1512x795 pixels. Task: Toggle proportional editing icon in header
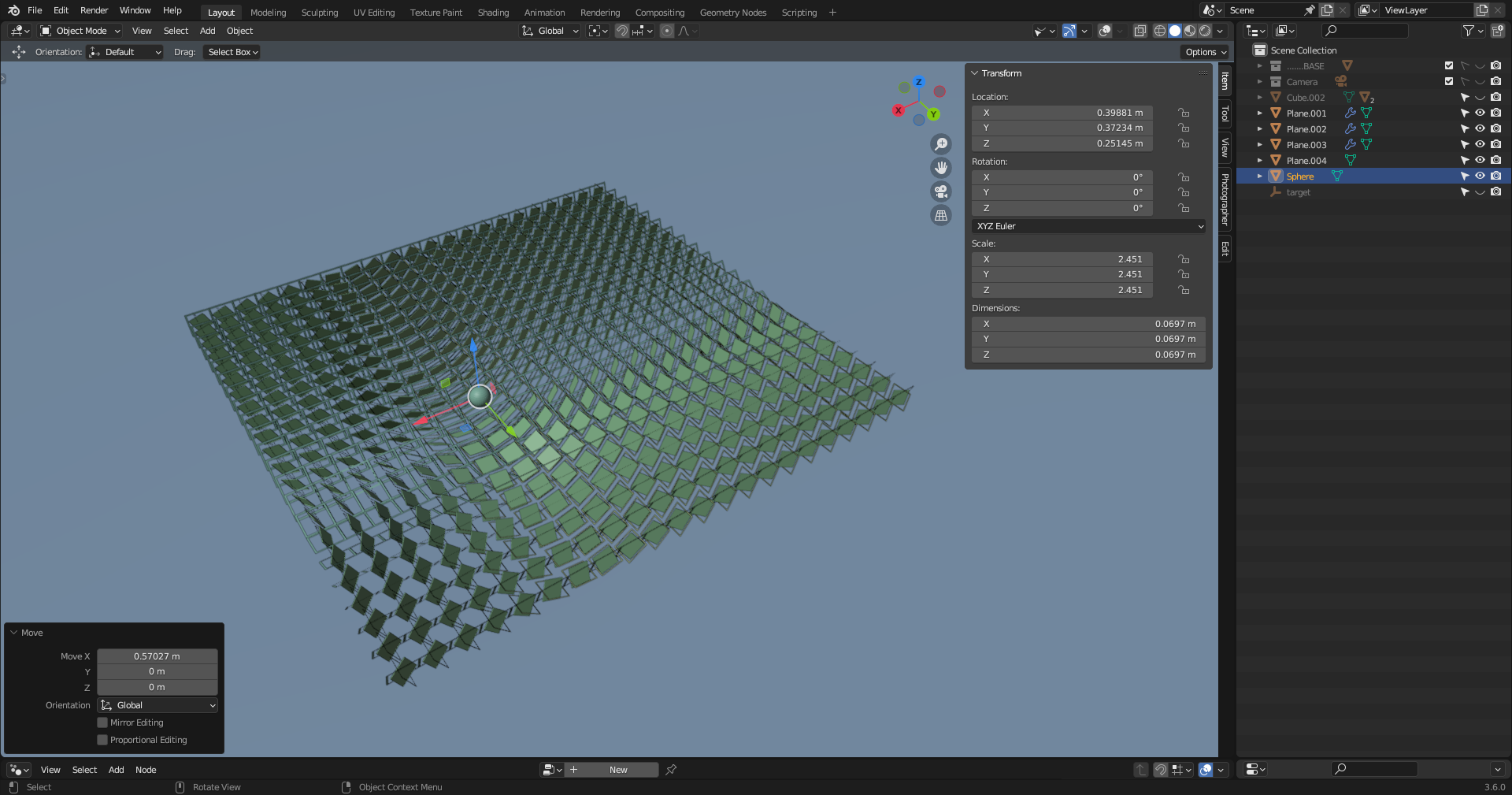[x=667, y=31]
